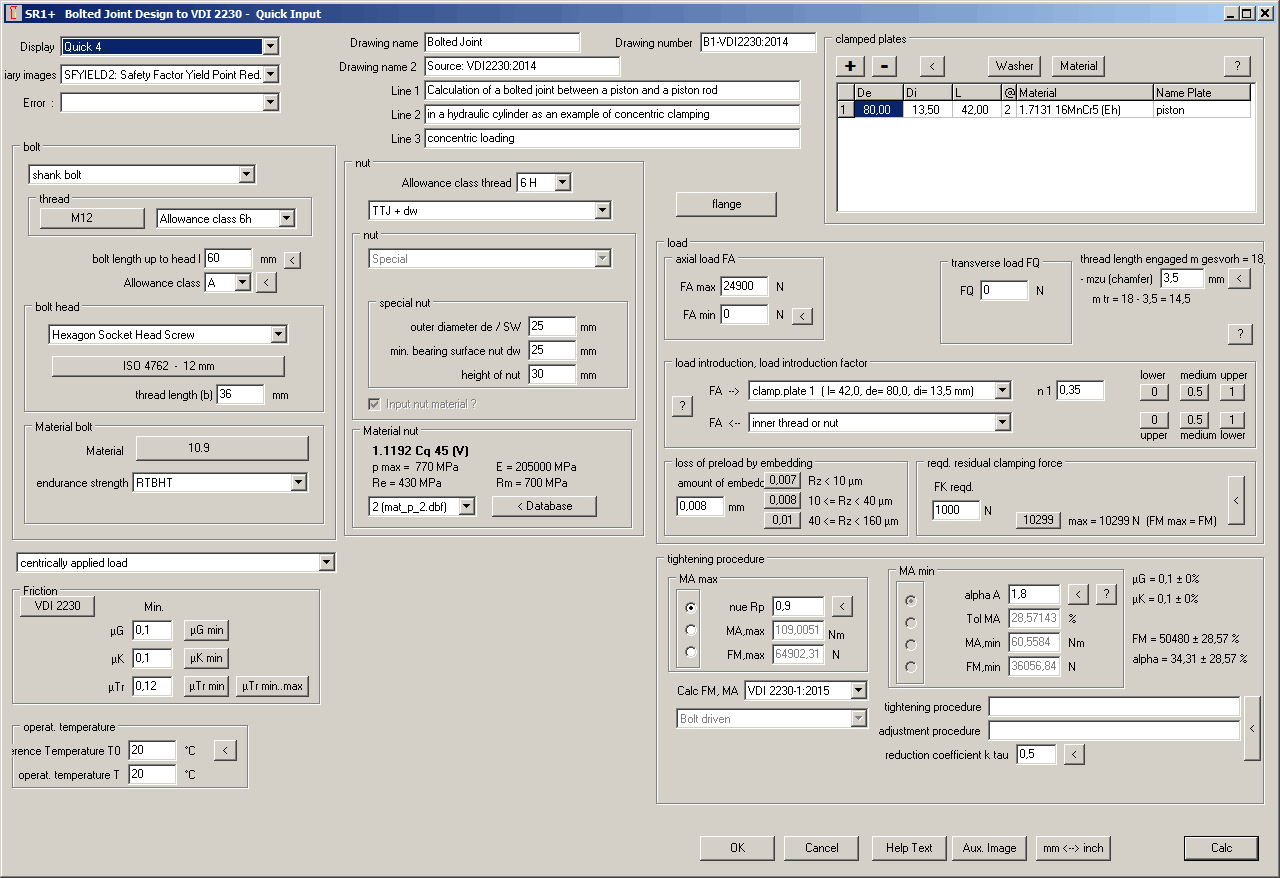The height and width of the screenshot is (878, 1280).
Task: Click the Rz < 10 µm 0,007 embedding button
Action: pyautogui.click(x=783, y=481)
